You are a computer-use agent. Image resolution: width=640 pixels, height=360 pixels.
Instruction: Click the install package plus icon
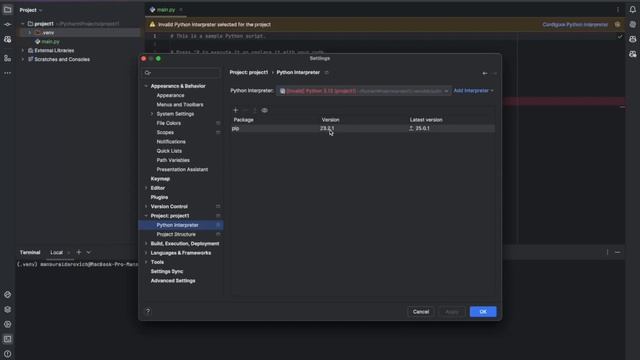tap(236, 110)
